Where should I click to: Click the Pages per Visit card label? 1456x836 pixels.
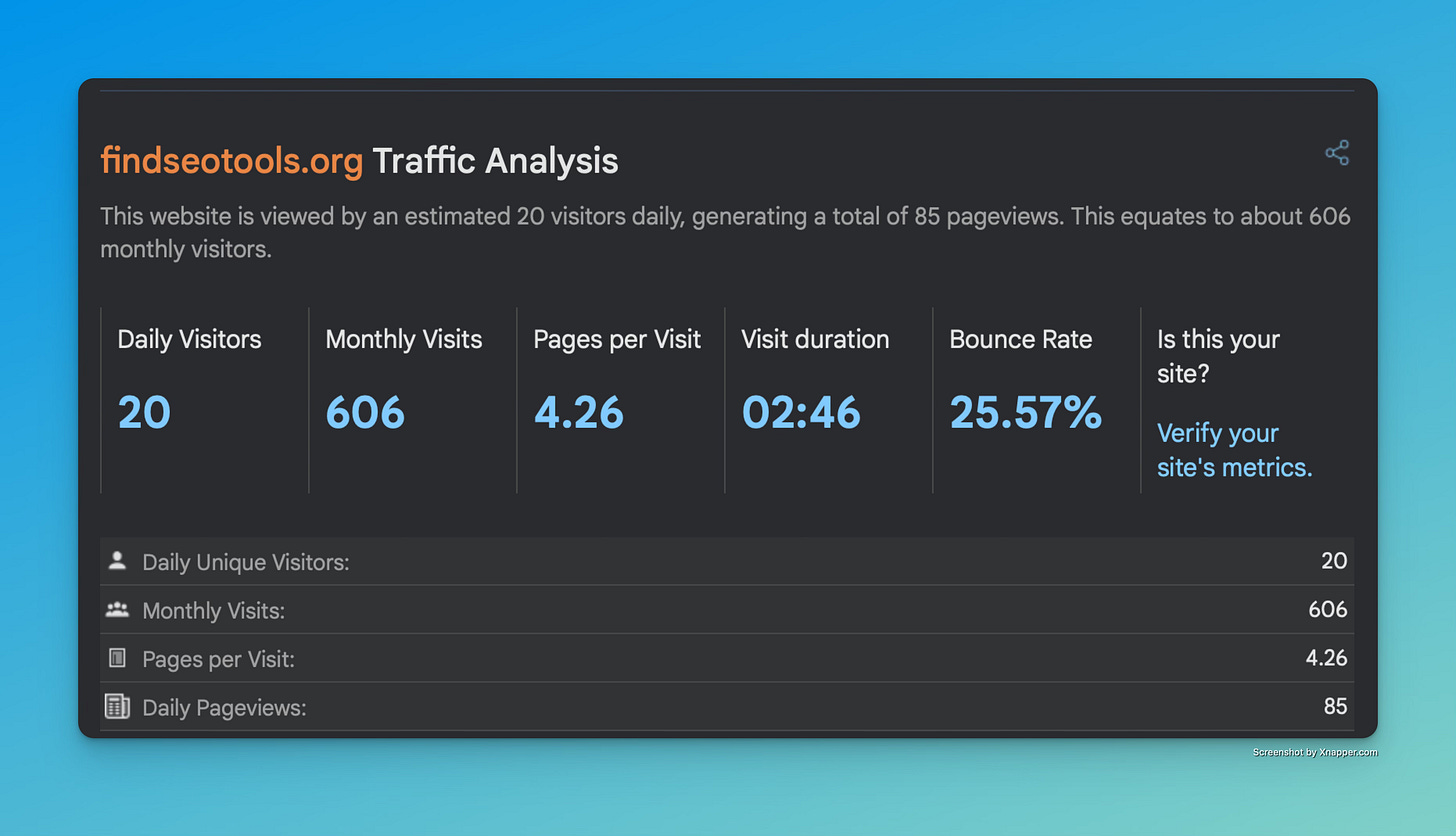pos(617,340)
